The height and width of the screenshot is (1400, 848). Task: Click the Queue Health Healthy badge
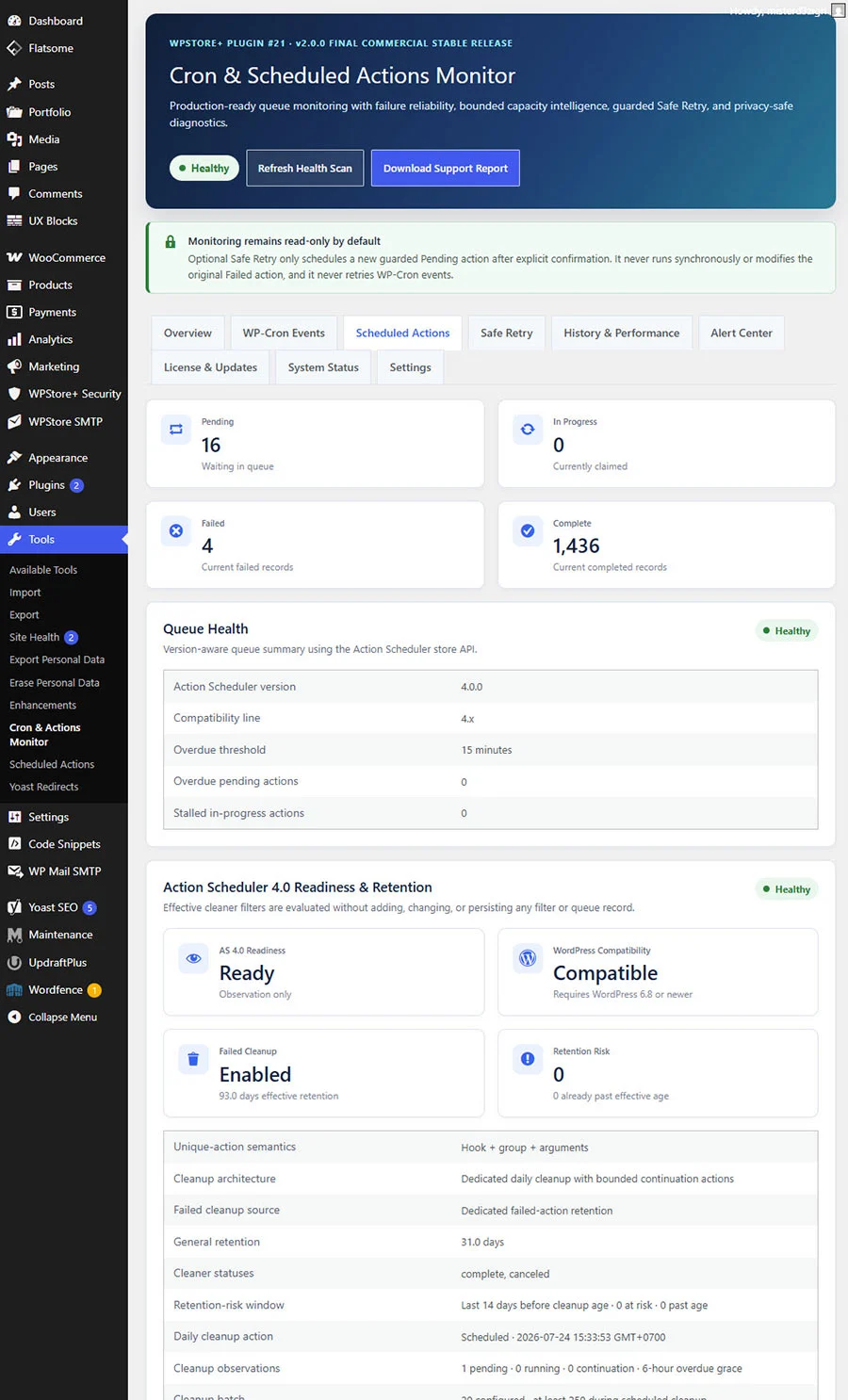click(x=787, y=631)
